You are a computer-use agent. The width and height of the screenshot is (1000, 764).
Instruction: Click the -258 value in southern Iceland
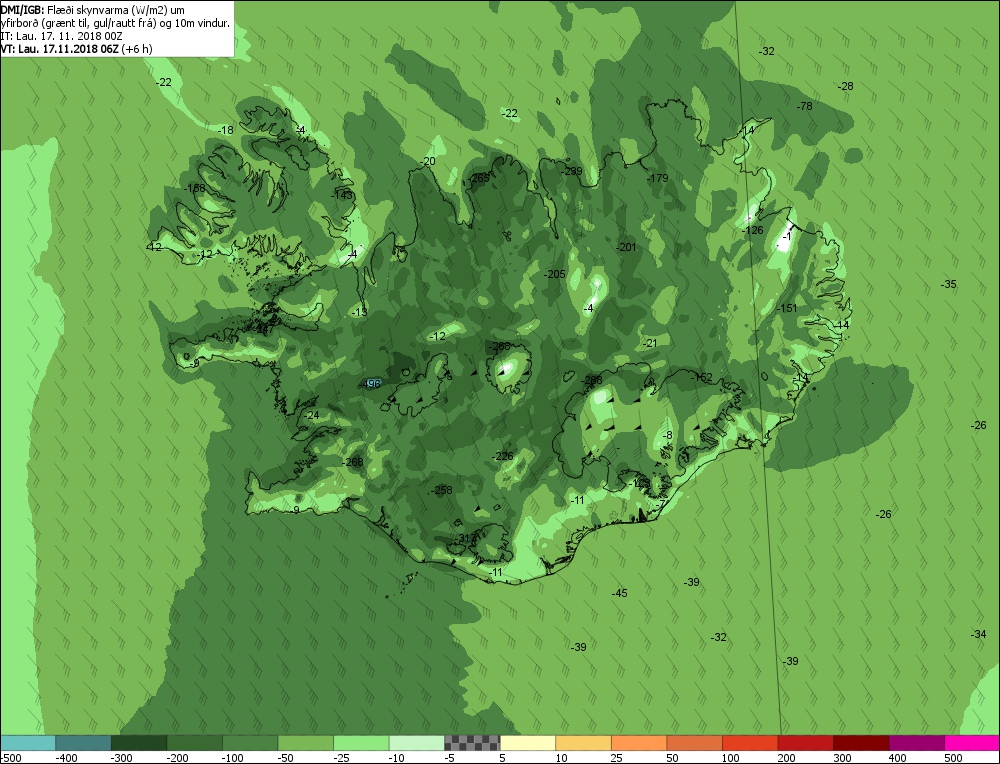click(x=442, y=490)
